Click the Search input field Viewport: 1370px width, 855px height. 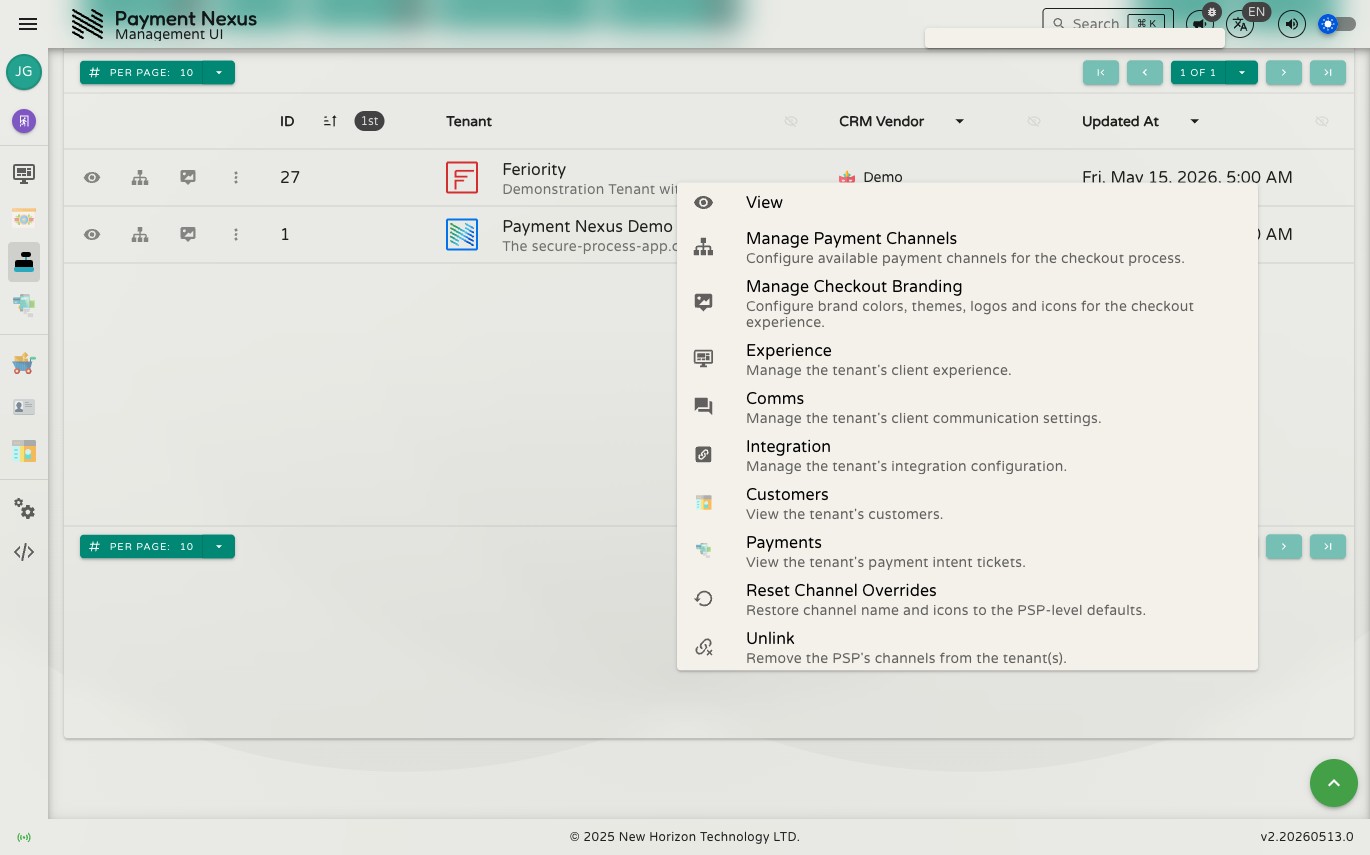(1108, 23)
